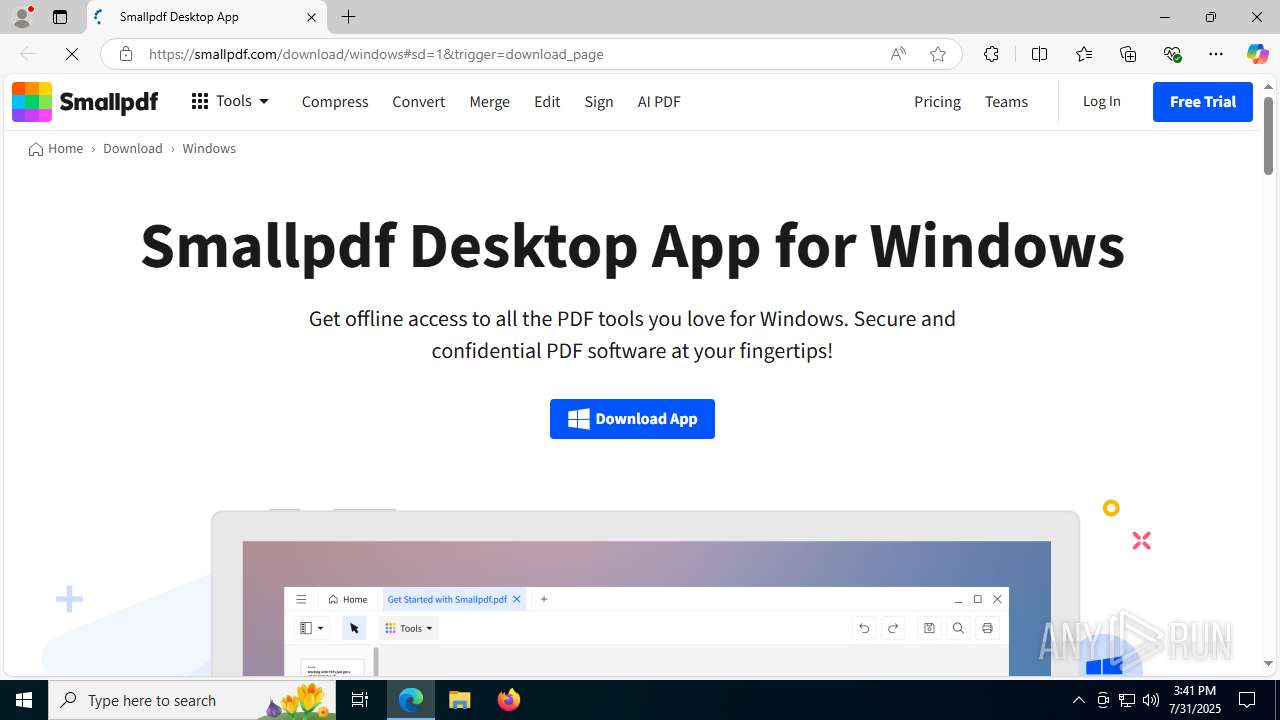The width and height of the screenshot is (1280, 720).
Task: Open the Teams page link
Action: (x=1006, y=101)
